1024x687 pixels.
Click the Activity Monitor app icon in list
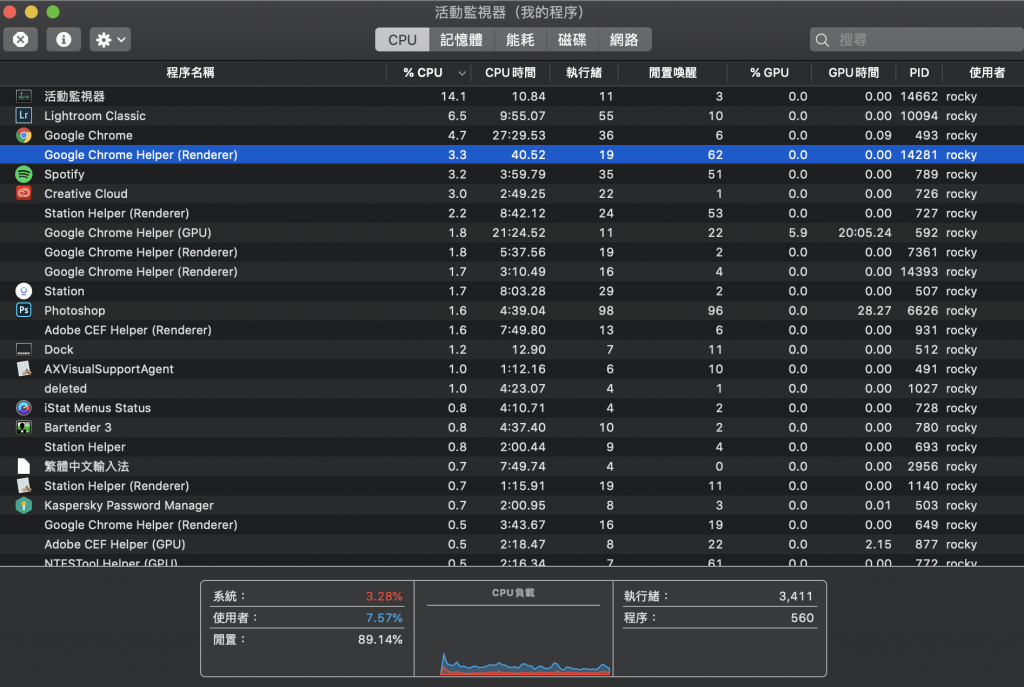click(24, 97)
